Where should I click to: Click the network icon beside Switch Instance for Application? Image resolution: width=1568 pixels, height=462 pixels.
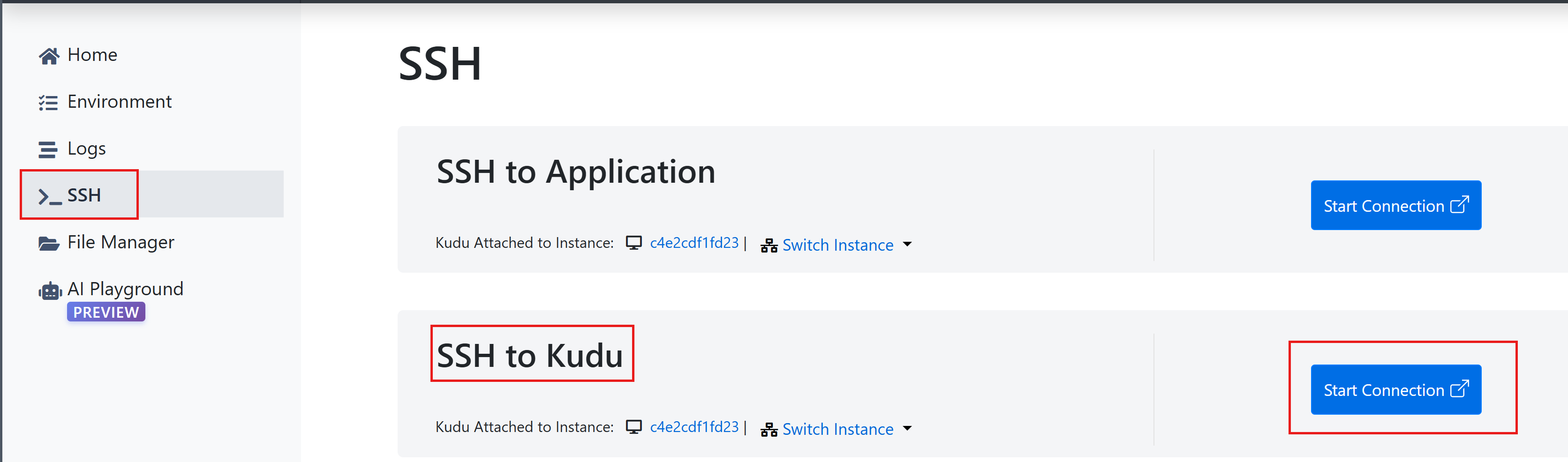click(769, 246)
